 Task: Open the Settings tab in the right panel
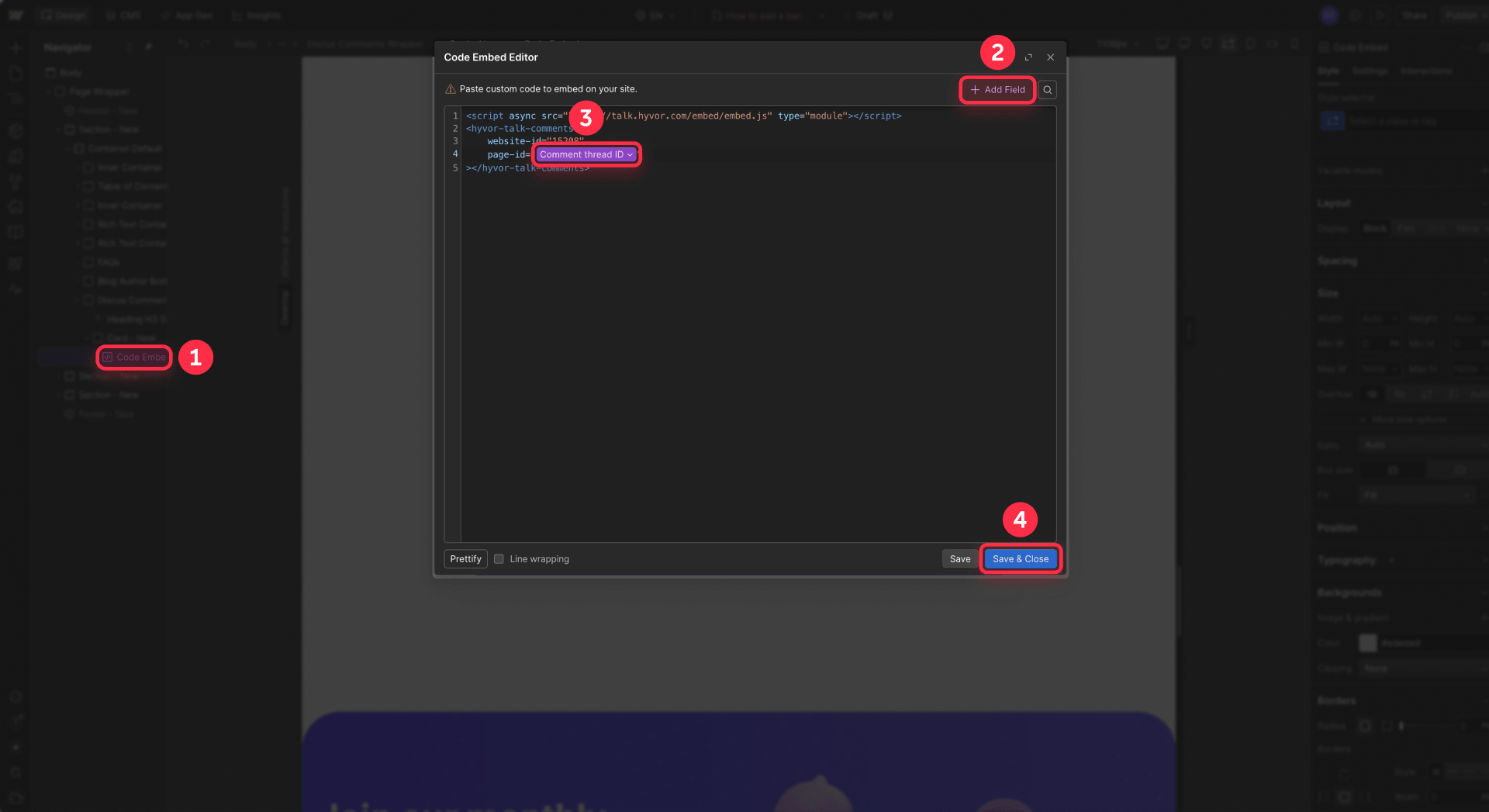(1370, 71)
